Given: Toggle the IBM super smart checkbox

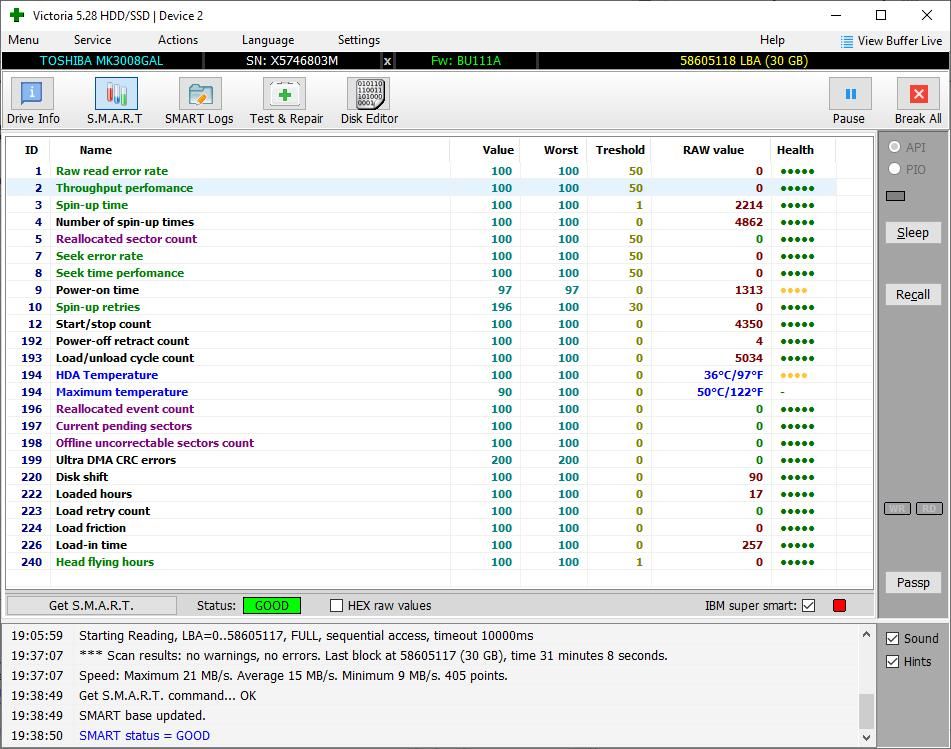Looking at the screenshot, I should click(x=808, y=605).
